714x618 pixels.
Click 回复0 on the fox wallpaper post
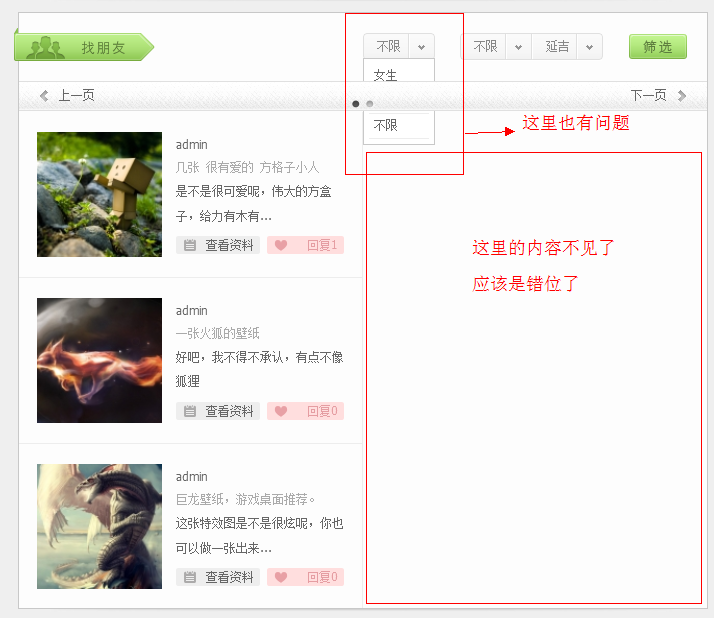tap(305, 411)
